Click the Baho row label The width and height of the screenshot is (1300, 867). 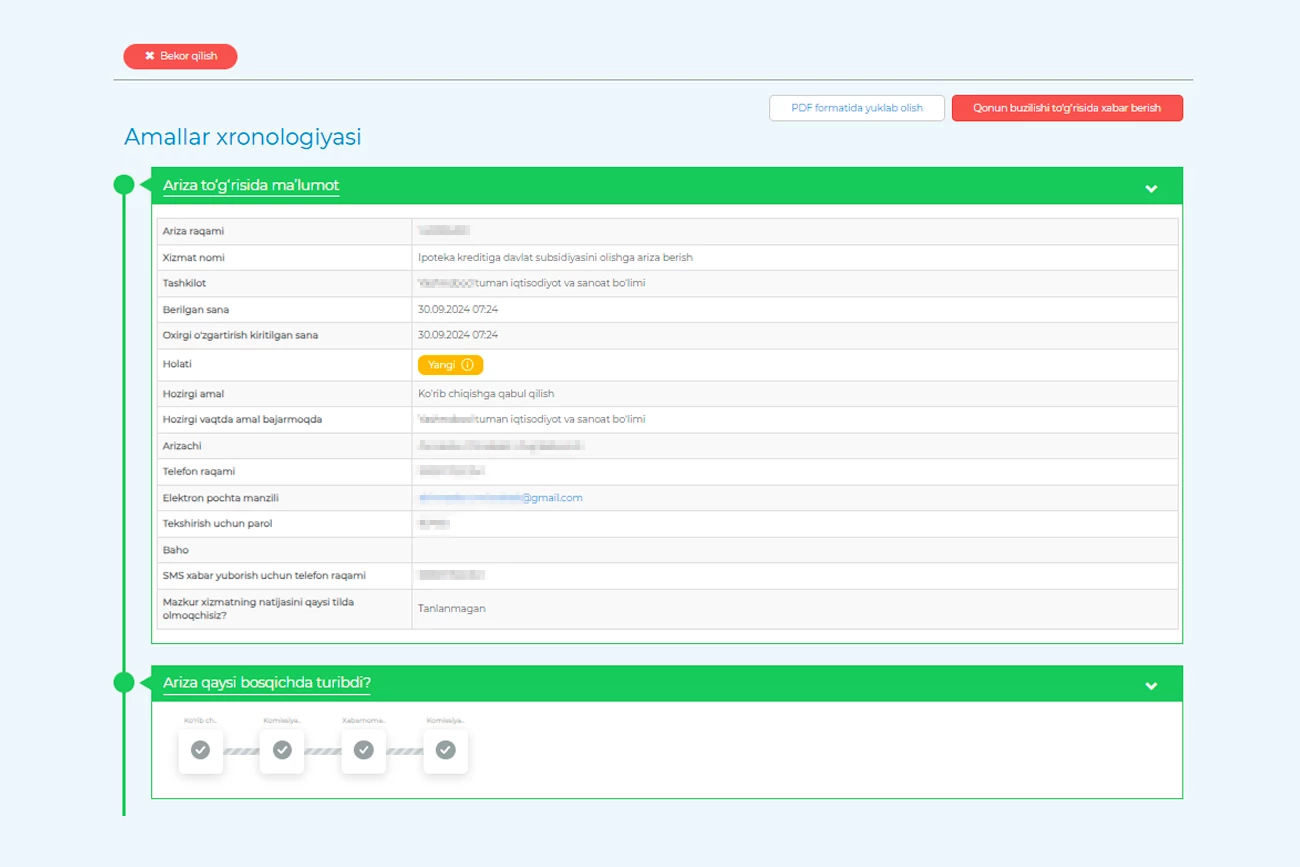[x=175, y=550]
